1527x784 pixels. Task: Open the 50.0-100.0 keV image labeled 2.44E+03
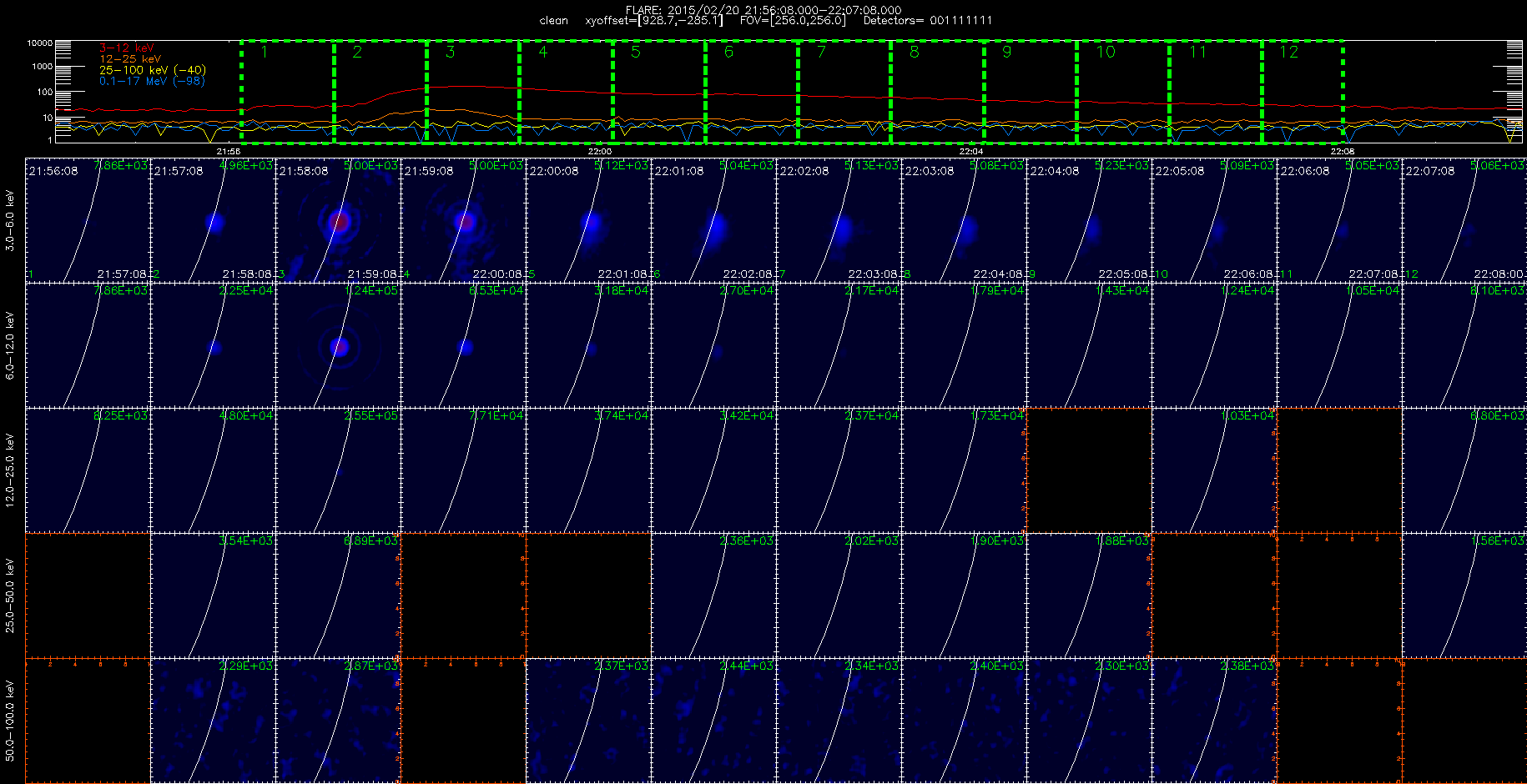pyautogui.click(x=713, y=721)
